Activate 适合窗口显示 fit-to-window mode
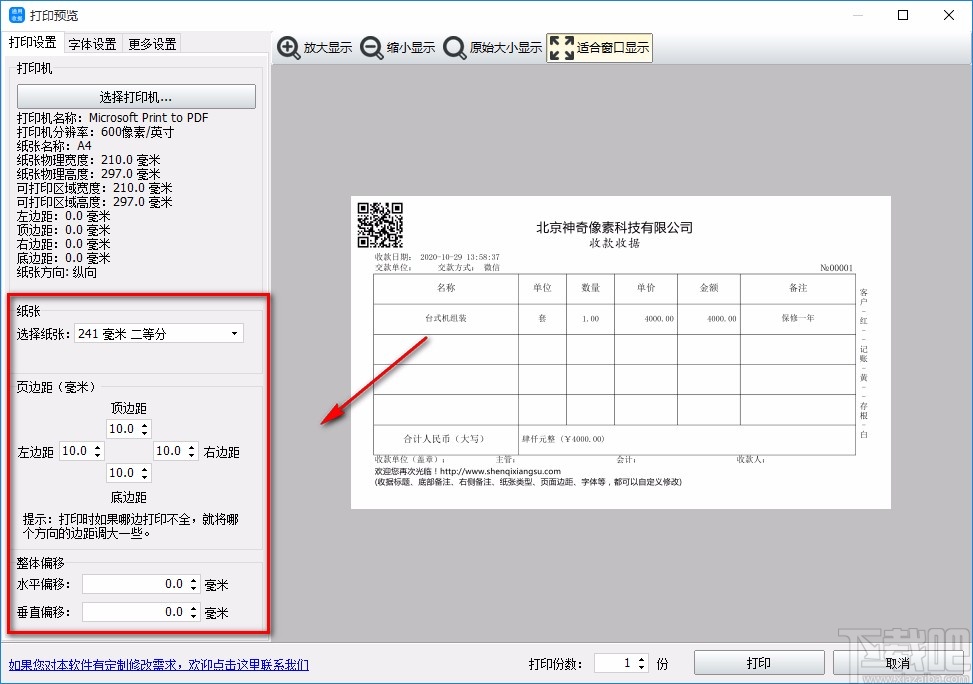This screenshot has height=684, width=973. [599, 47]
